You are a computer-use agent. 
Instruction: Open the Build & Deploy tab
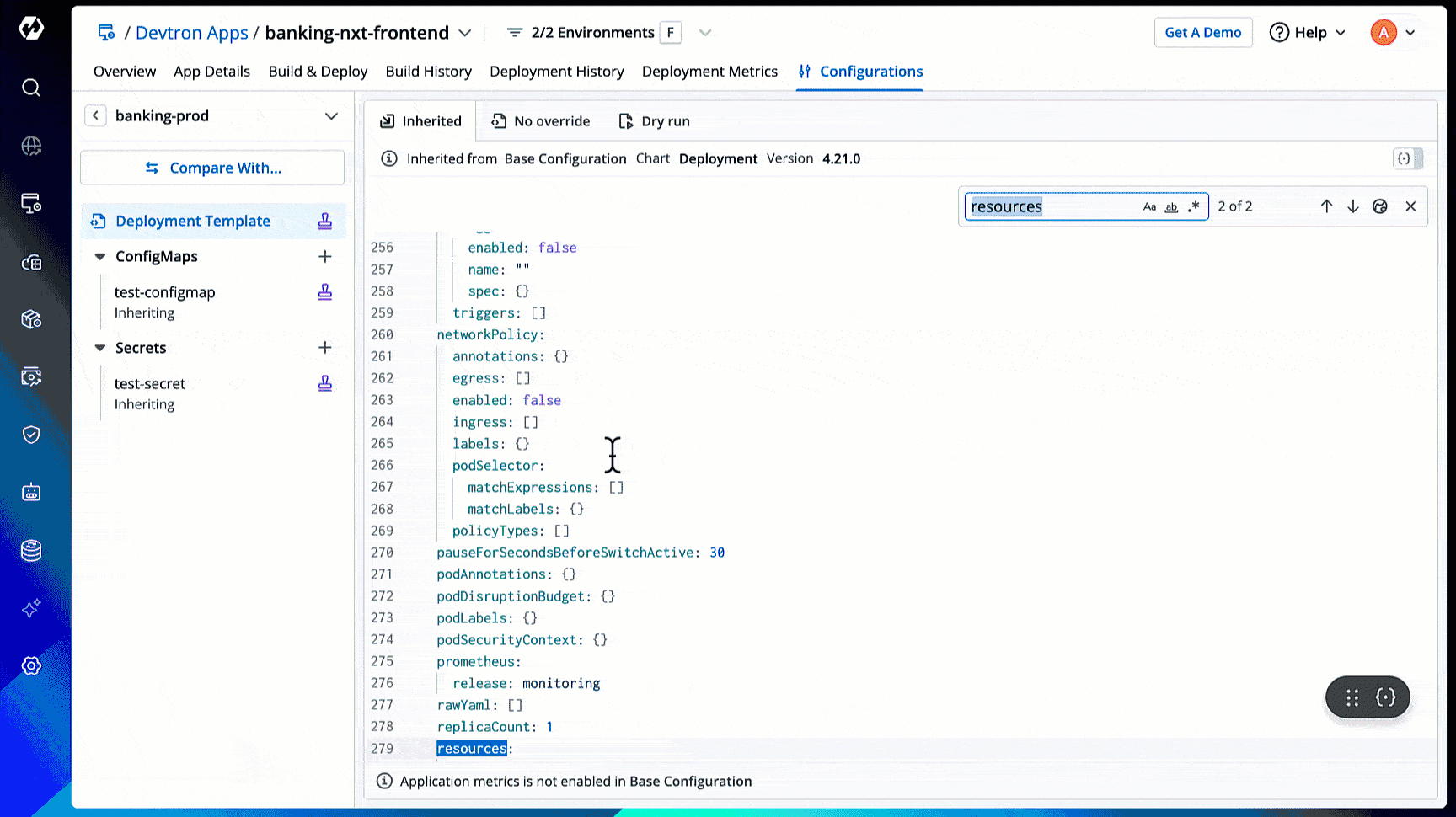318,72
